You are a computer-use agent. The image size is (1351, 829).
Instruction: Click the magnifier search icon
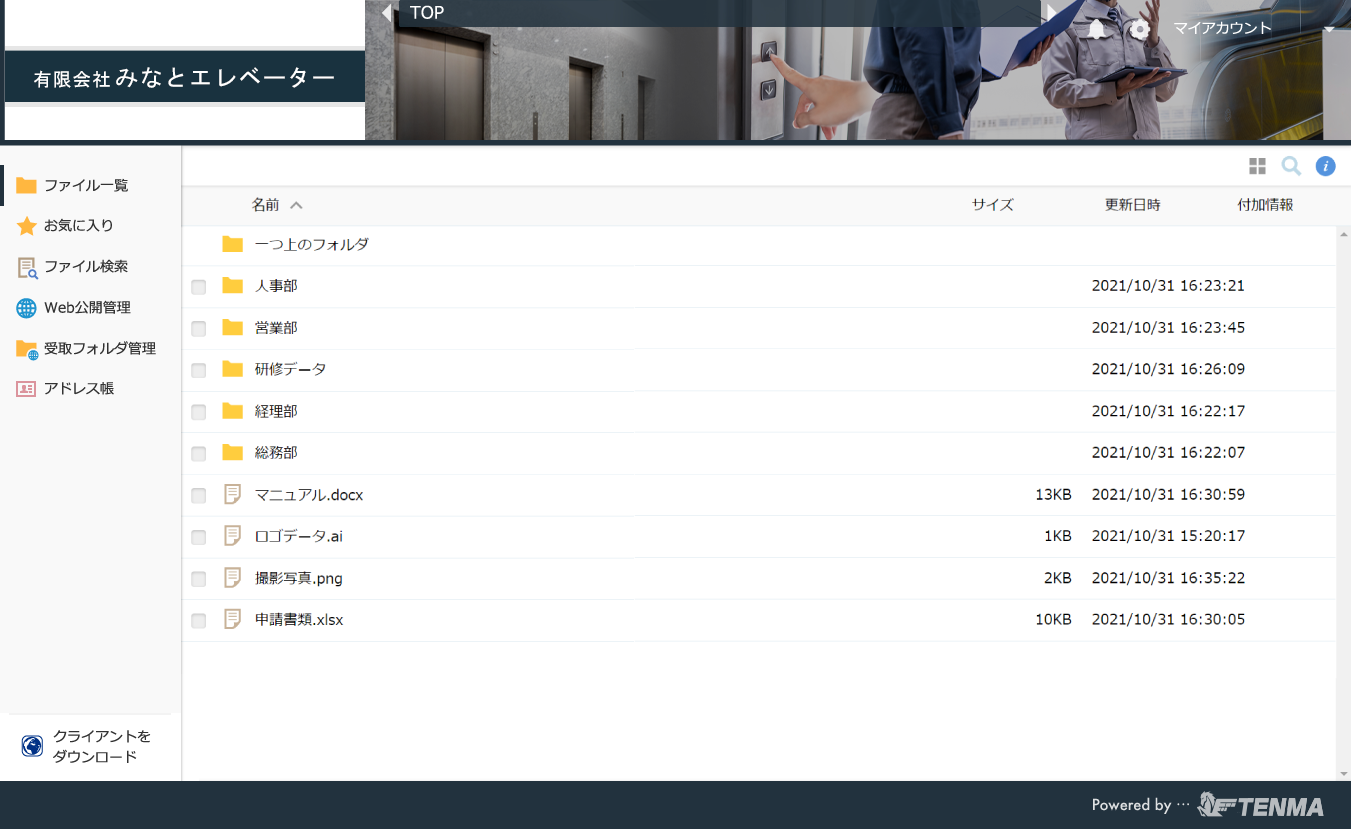(x=1291, y=166)
